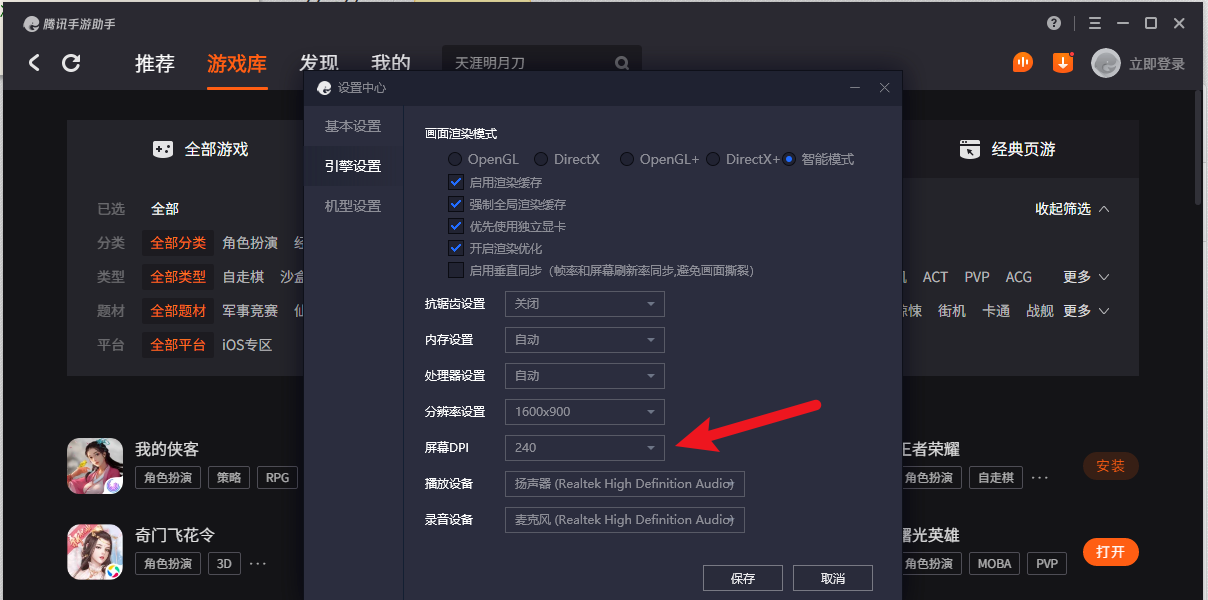Open the help question mark icon
1208x600 pixels.
pyautogui.click(x=1054, y=23)
